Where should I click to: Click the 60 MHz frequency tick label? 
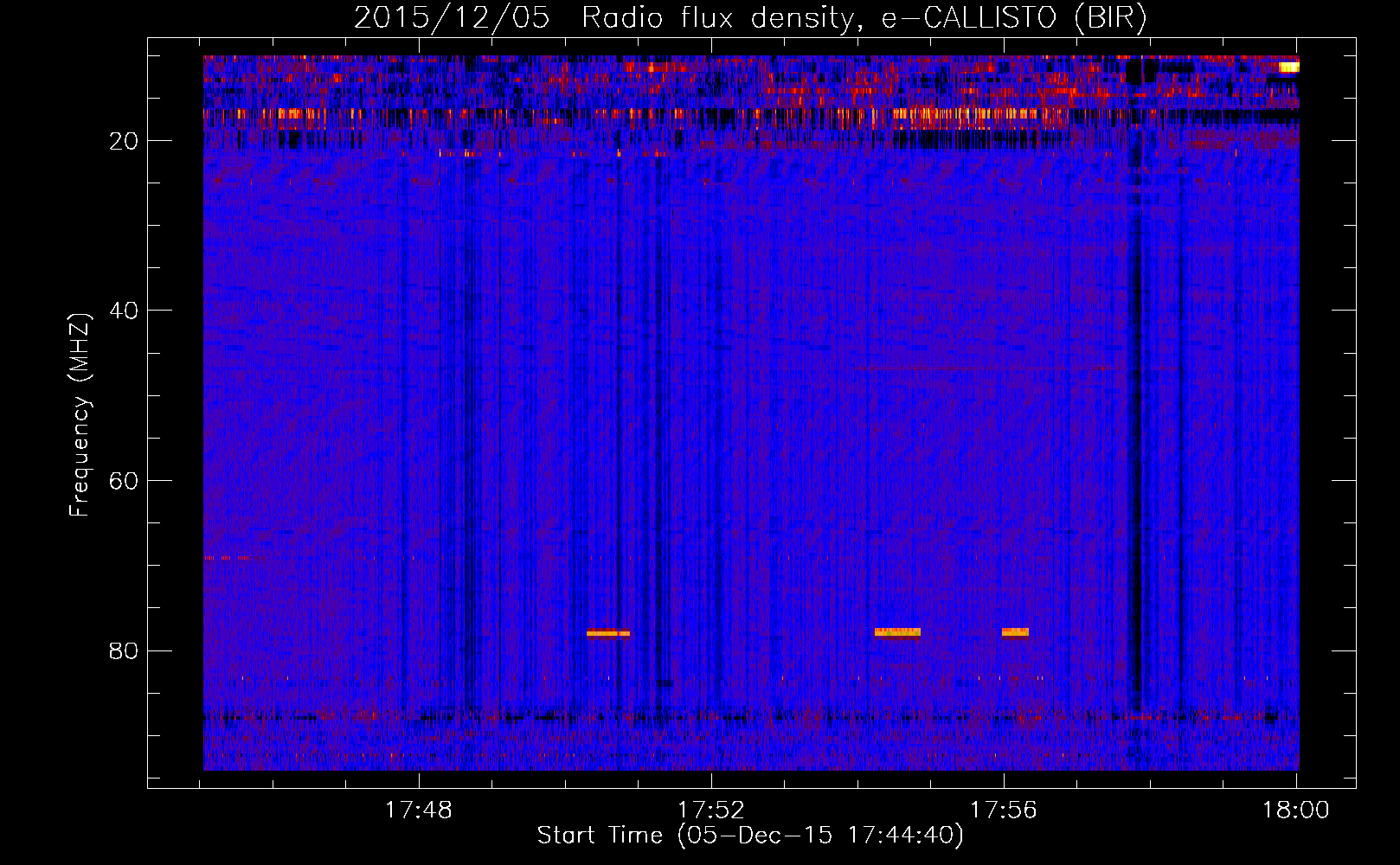[124, 481]
